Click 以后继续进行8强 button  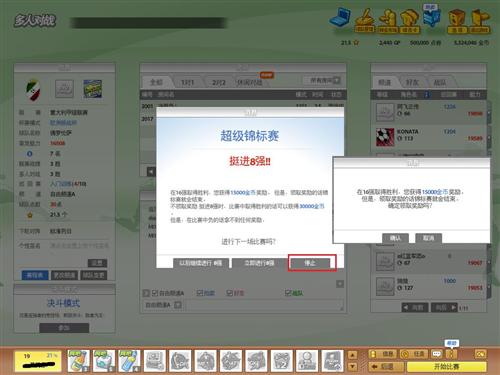tap(201, 263)
